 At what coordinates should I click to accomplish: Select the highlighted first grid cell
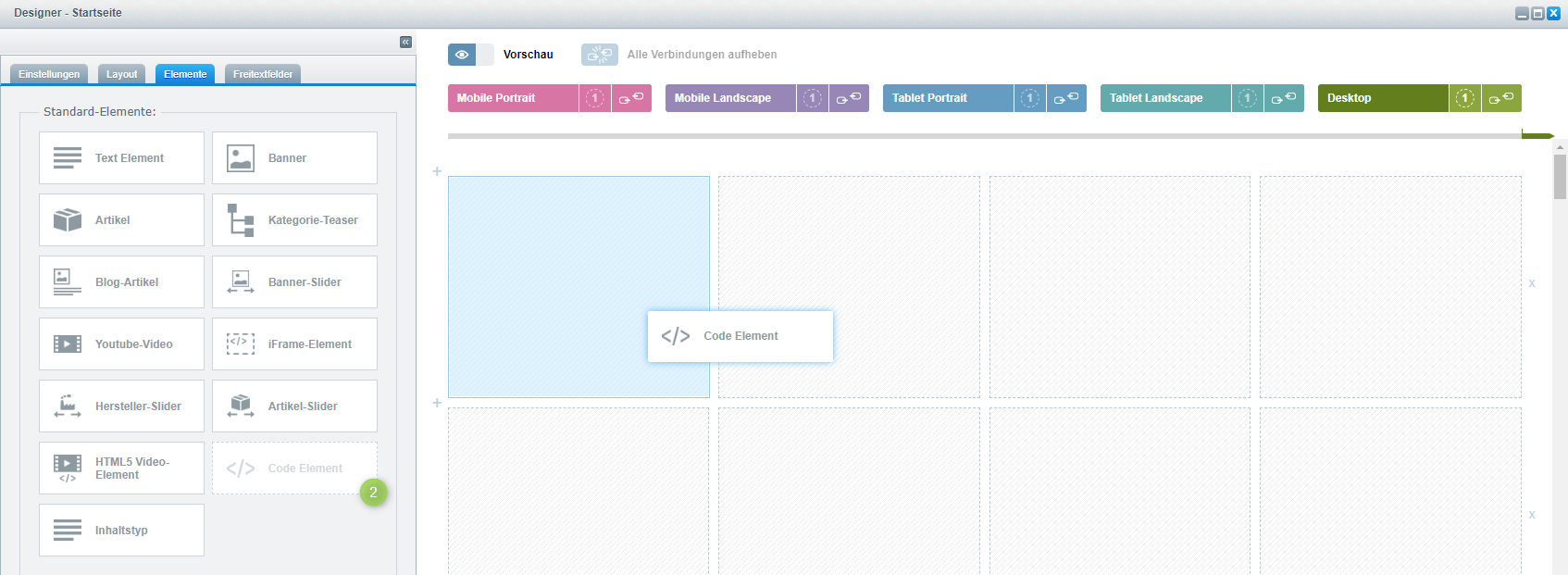coord(579,287)
